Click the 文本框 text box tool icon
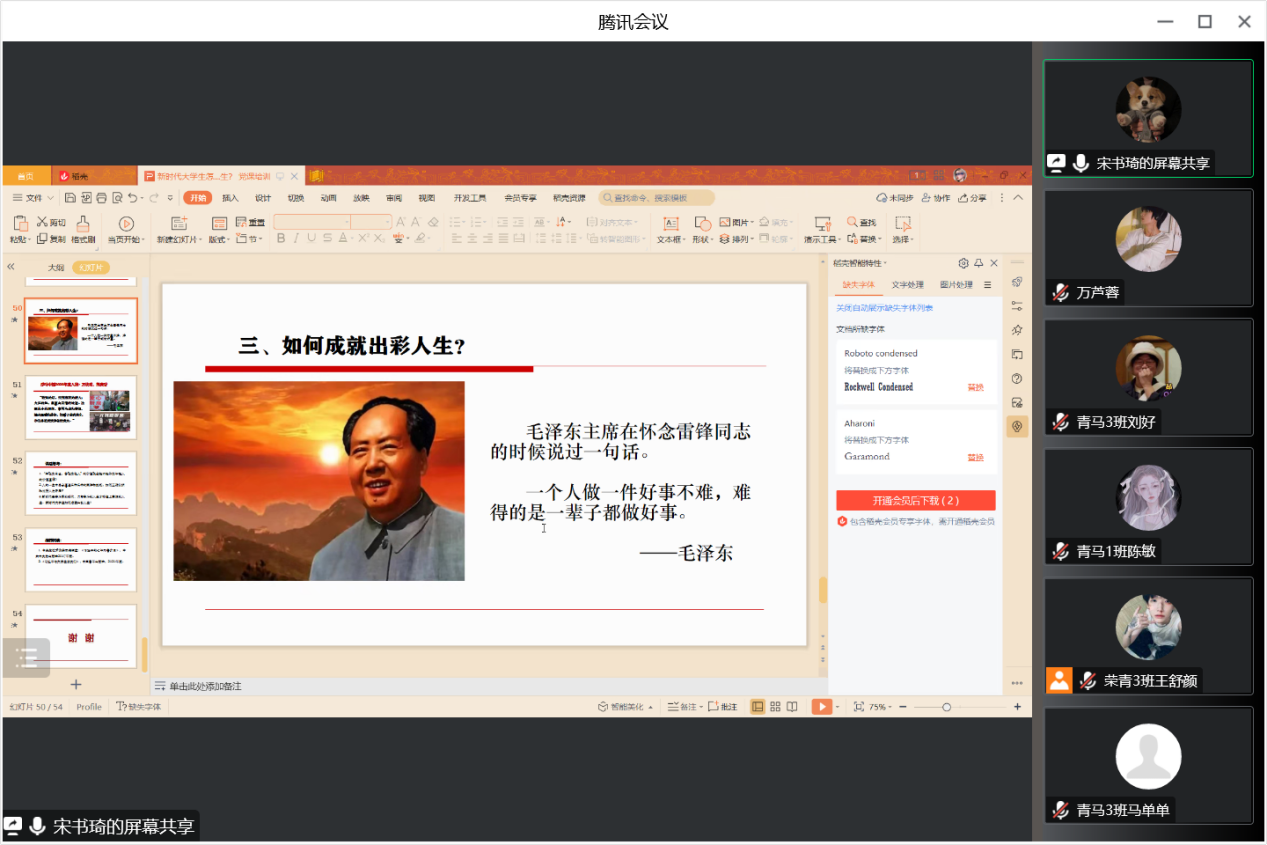The width and height of the screenshot is (1267, 845). tap(671, 223)
